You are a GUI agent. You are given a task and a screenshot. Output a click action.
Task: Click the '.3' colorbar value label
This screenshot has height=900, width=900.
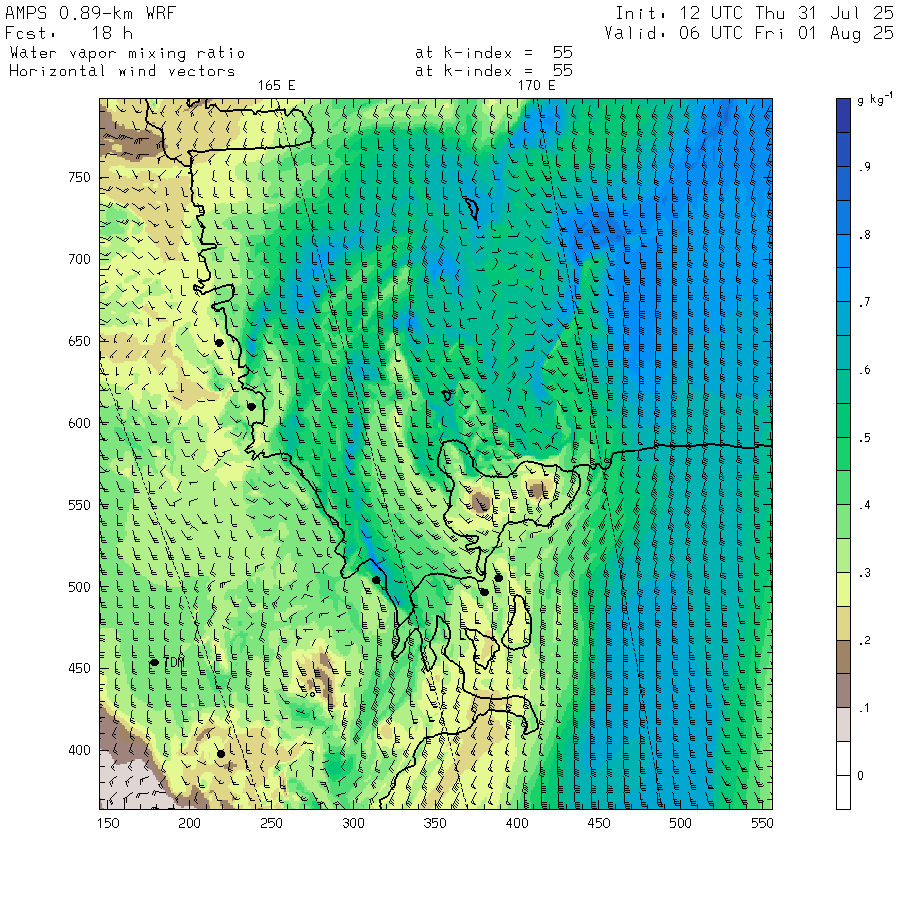tap(864, 573)
